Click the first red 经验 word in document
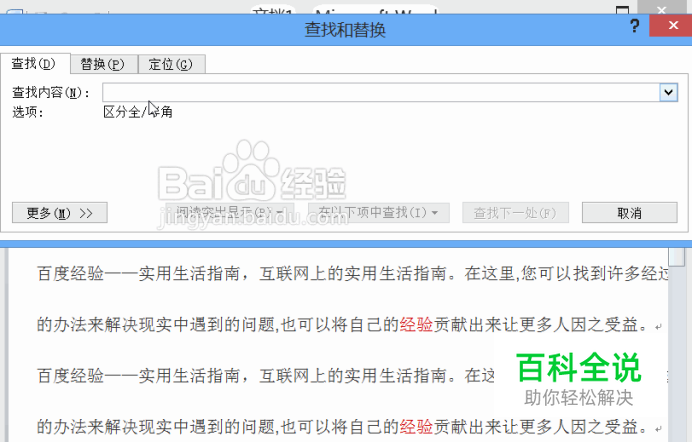 click(x=416, y=325)
